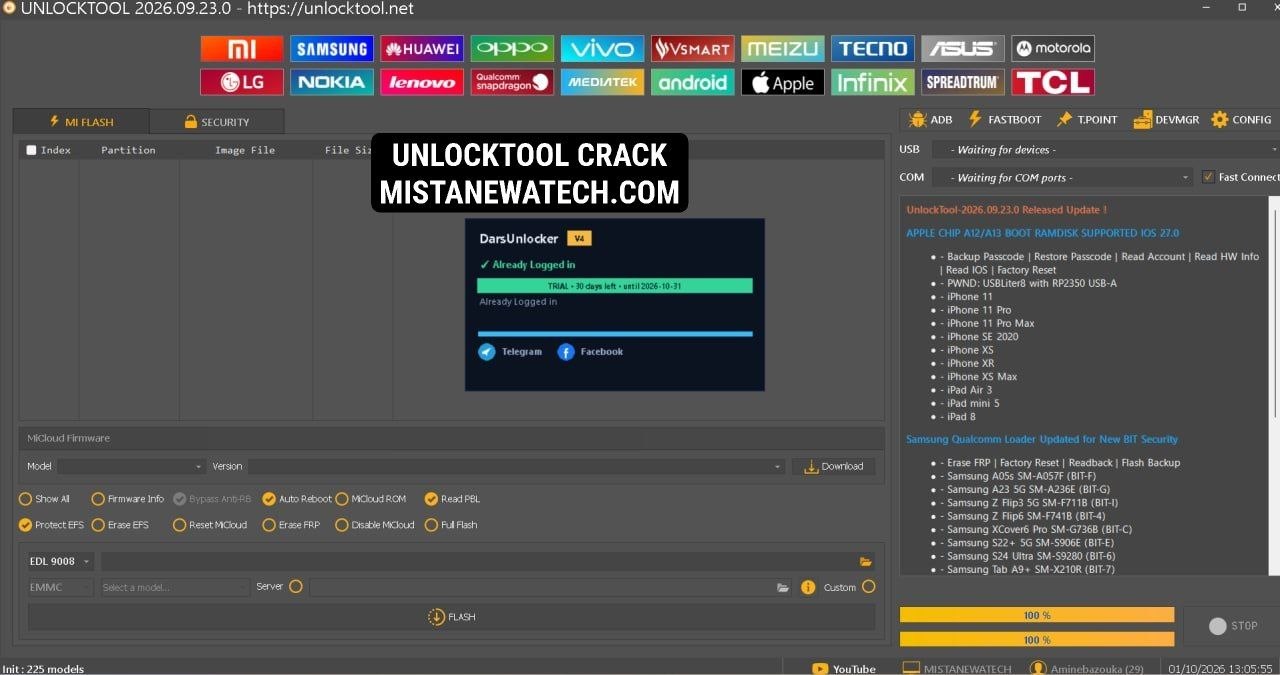Choose the Tecno brand icon
This screenshot has height=675, width=1280.
(873, 48)
